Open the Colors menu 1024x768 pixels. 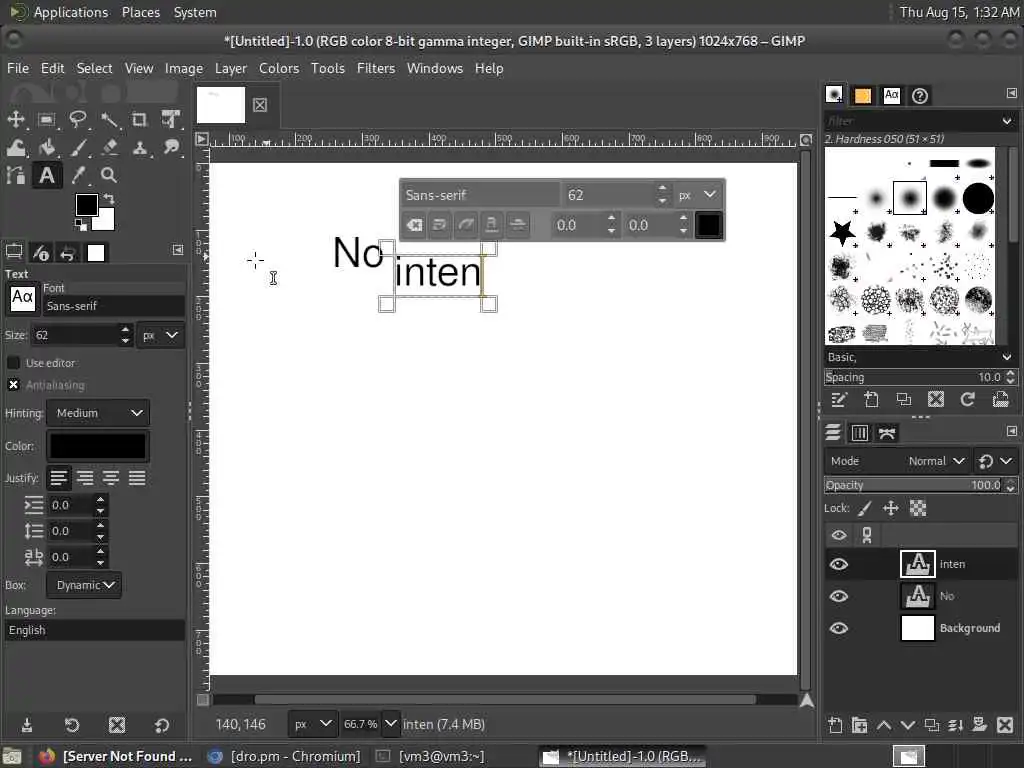pos(279,68)
